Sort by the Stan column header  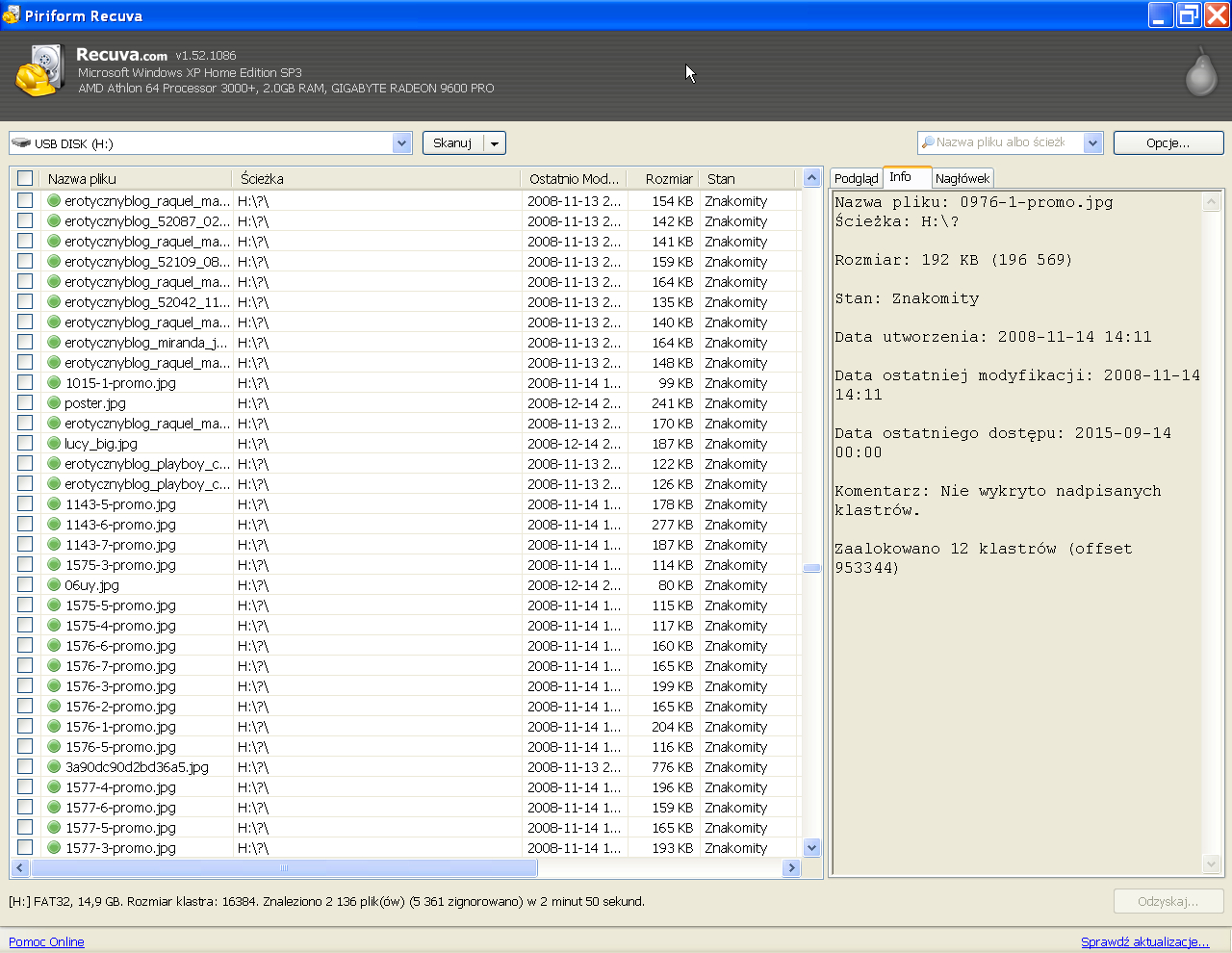tap(747, 178)
